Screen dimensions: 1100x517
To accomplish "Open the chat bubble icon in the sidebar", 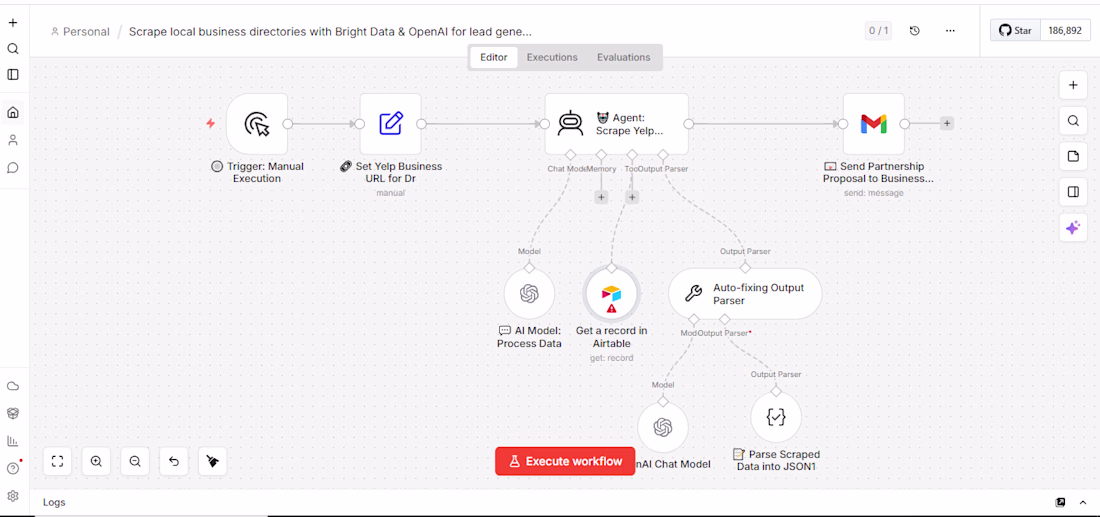I will tap(13, 168).
